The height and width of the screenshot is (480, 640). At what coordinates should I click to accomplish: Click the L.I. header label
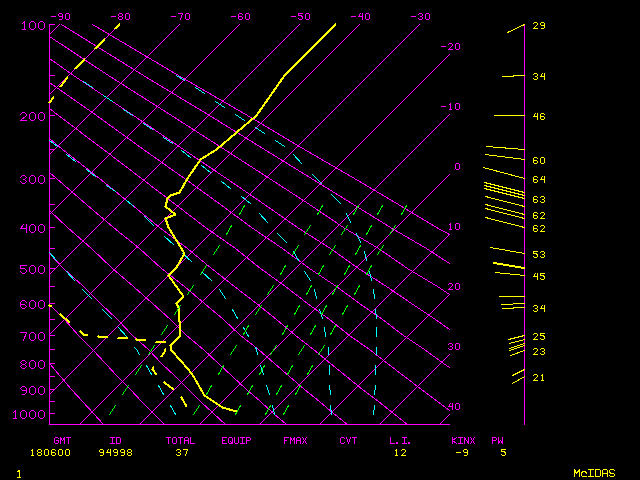tap(400, 440)
